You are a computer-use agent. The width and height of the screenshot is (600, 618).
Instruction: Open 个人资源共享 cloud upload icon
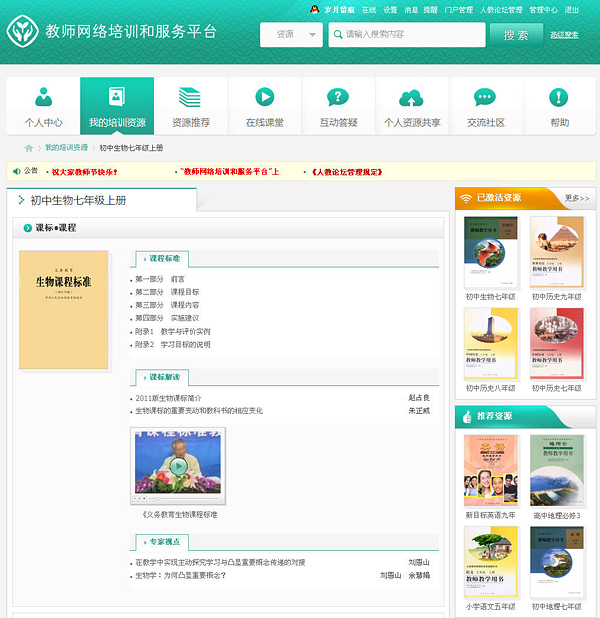pos(411,98)
